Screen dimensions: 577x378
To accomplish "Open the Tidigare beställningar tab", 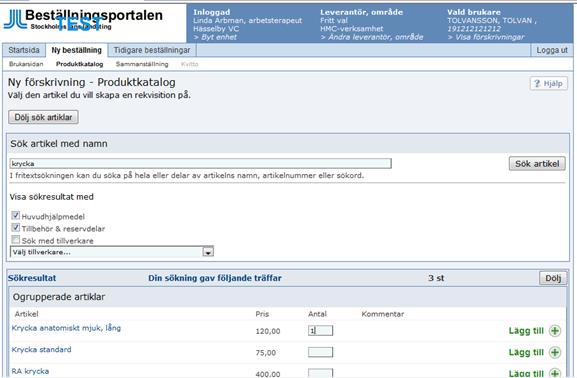I will point(152,50).
